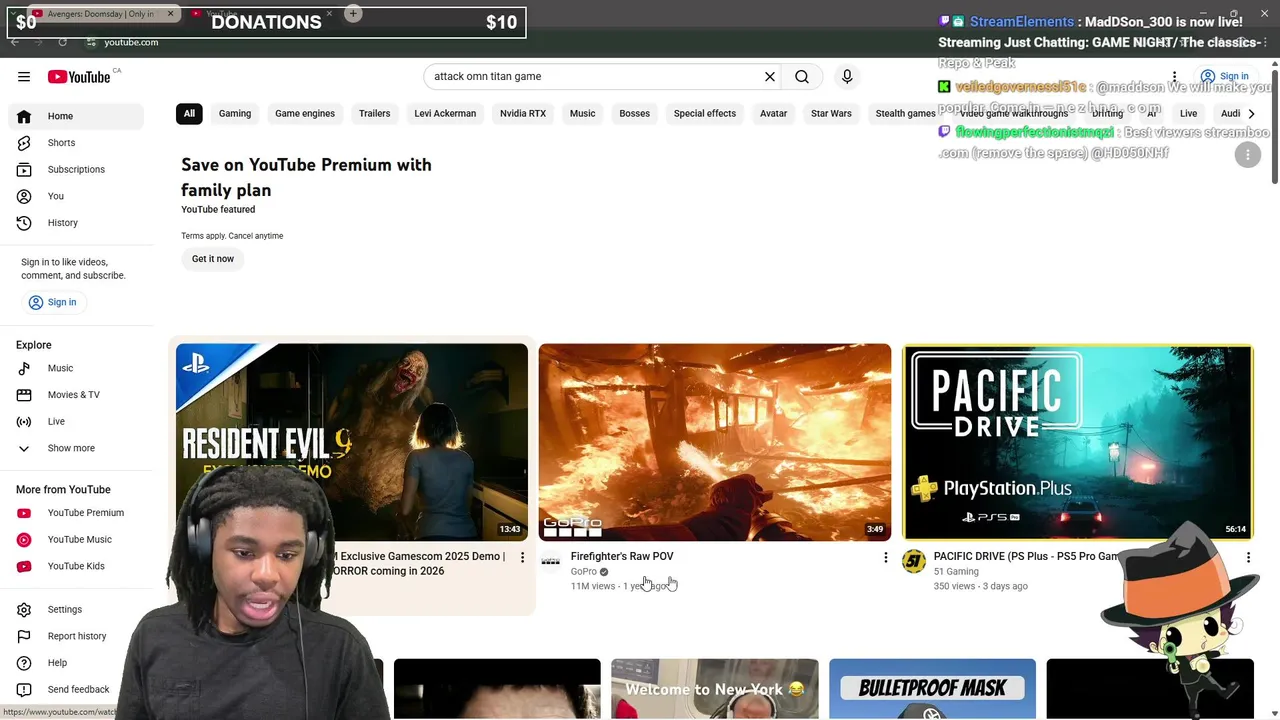Expand Show more under Explore
Viewport: 1280px width, 720px height.
point(76,448)
